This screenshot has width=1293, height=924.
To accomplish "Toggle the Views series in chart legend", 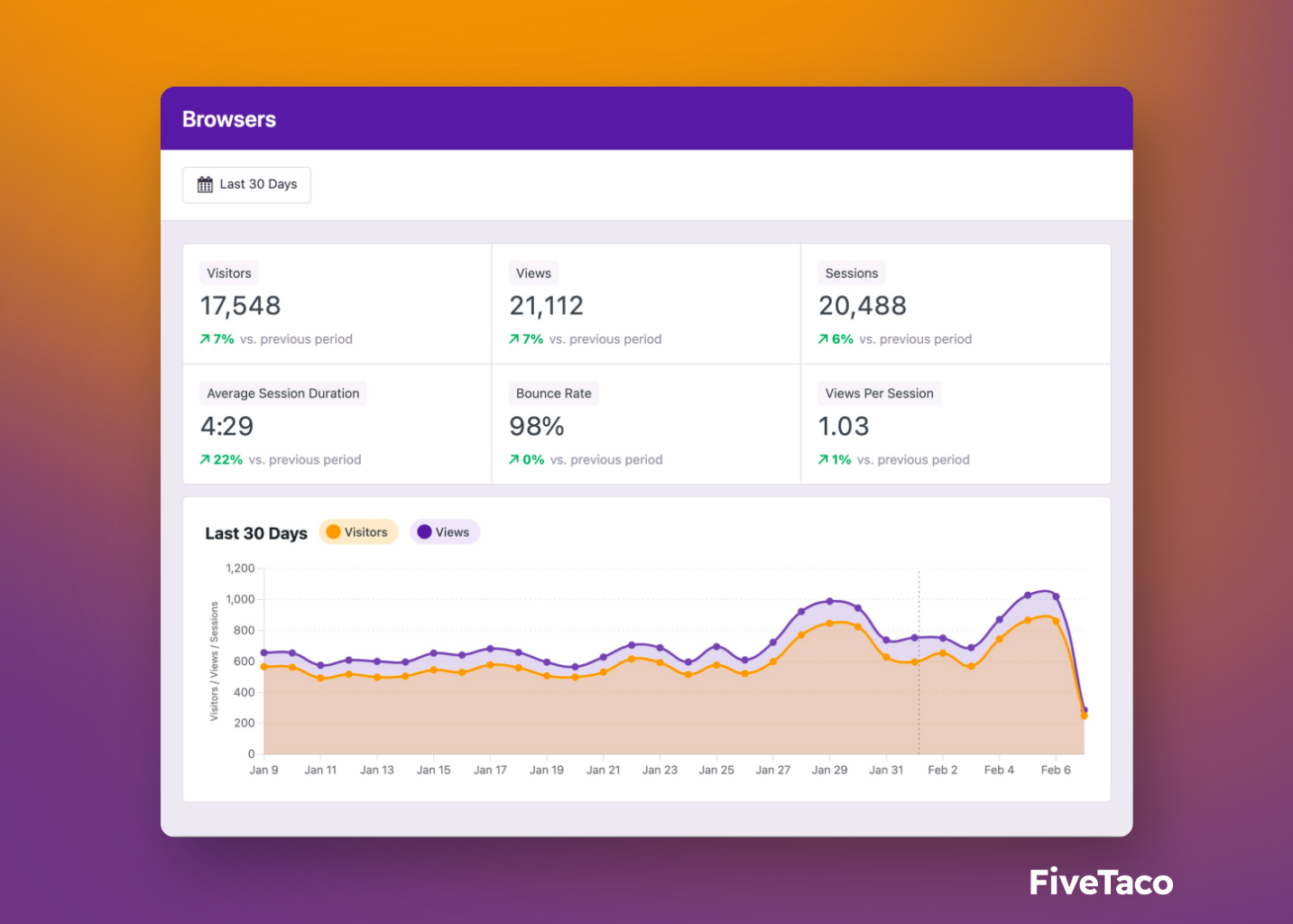I will click(x=445, y=532).
